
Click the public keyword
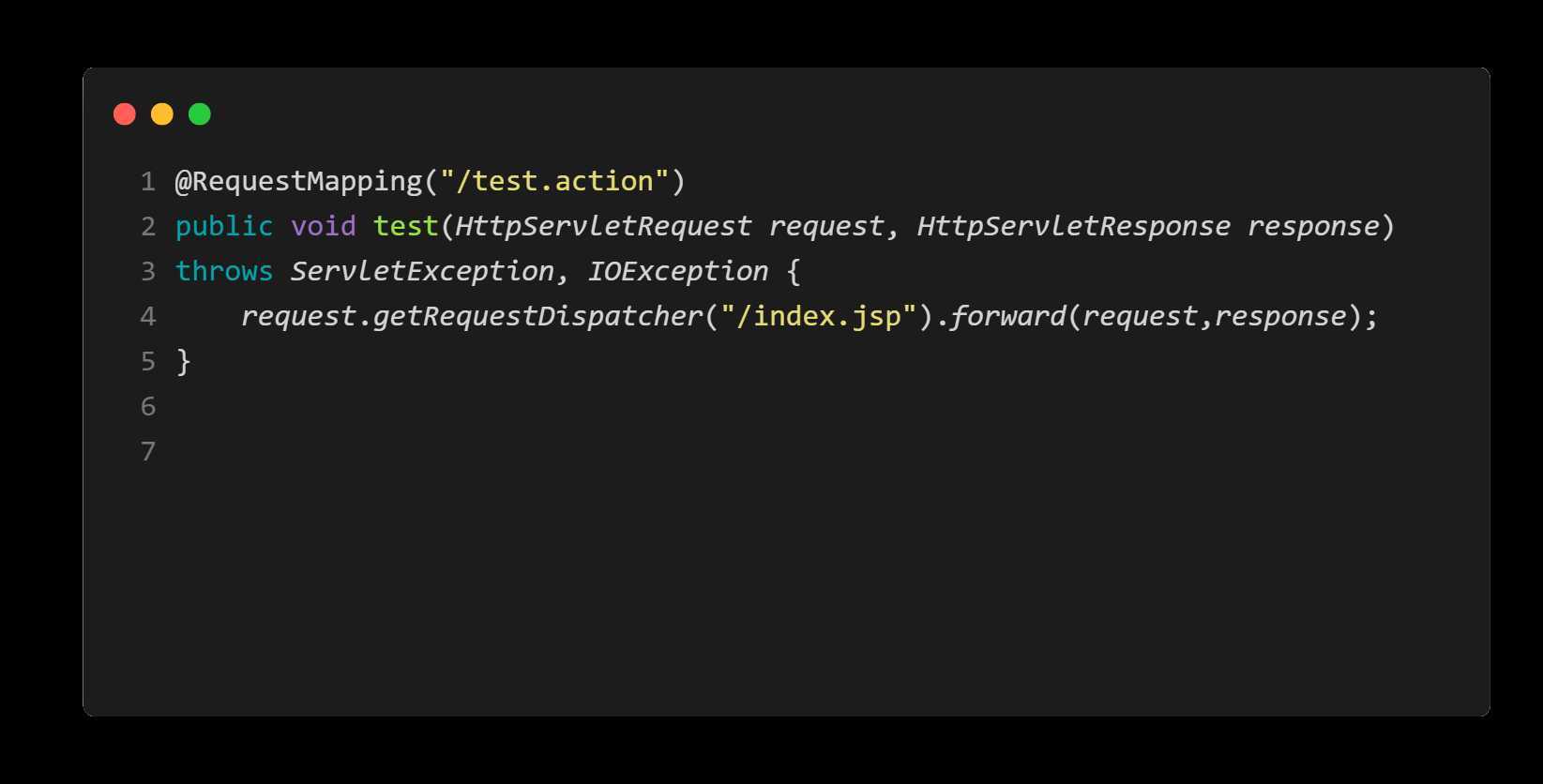coord(224,226)
